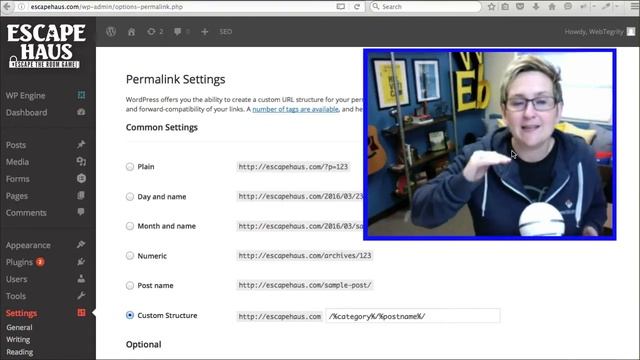Select the Numeric permalink option
Viewport: 640px width, 360px height.
(130, 256)
